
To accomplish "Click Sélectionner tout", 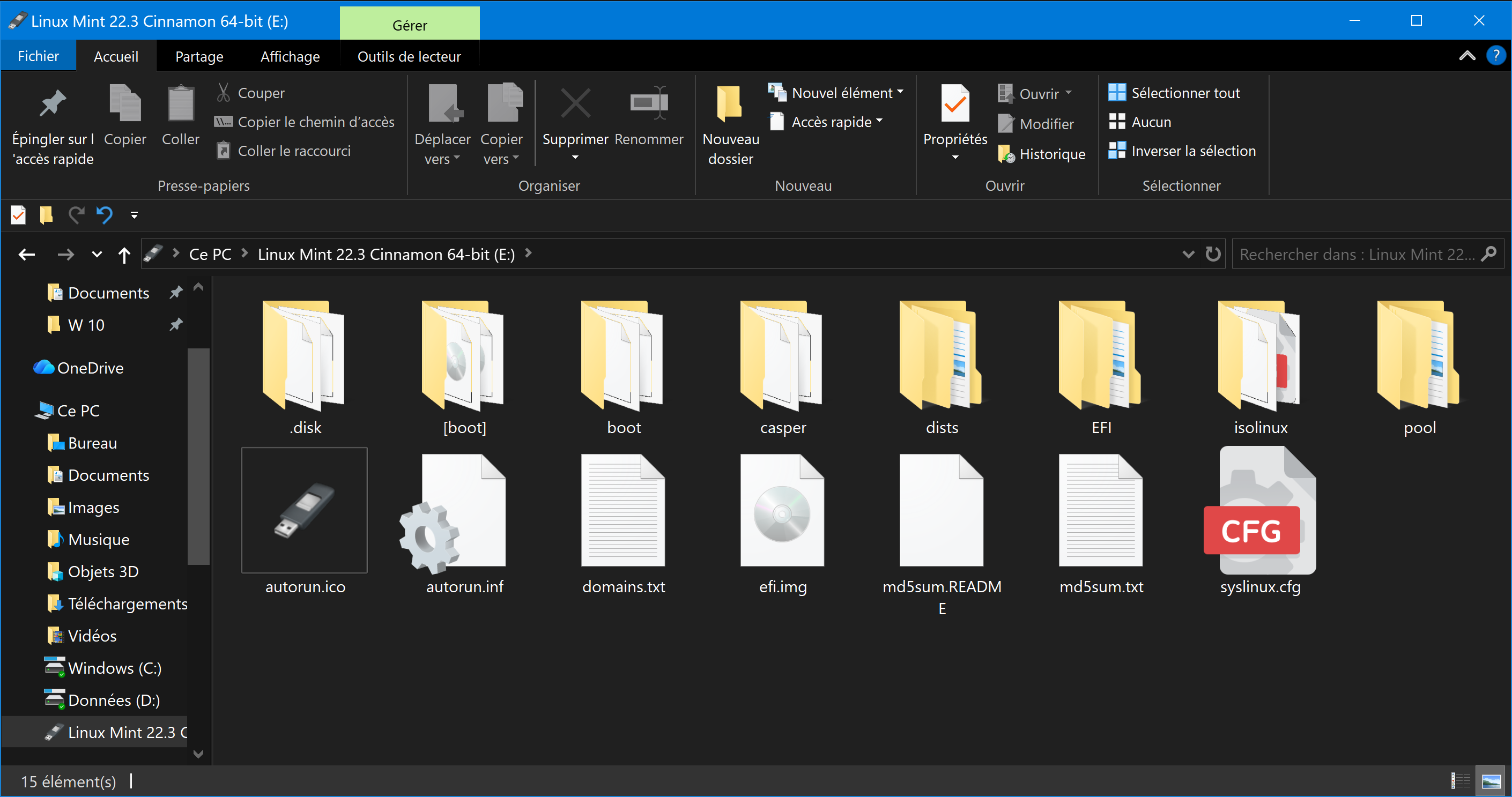I will (x=1174, y=93).
